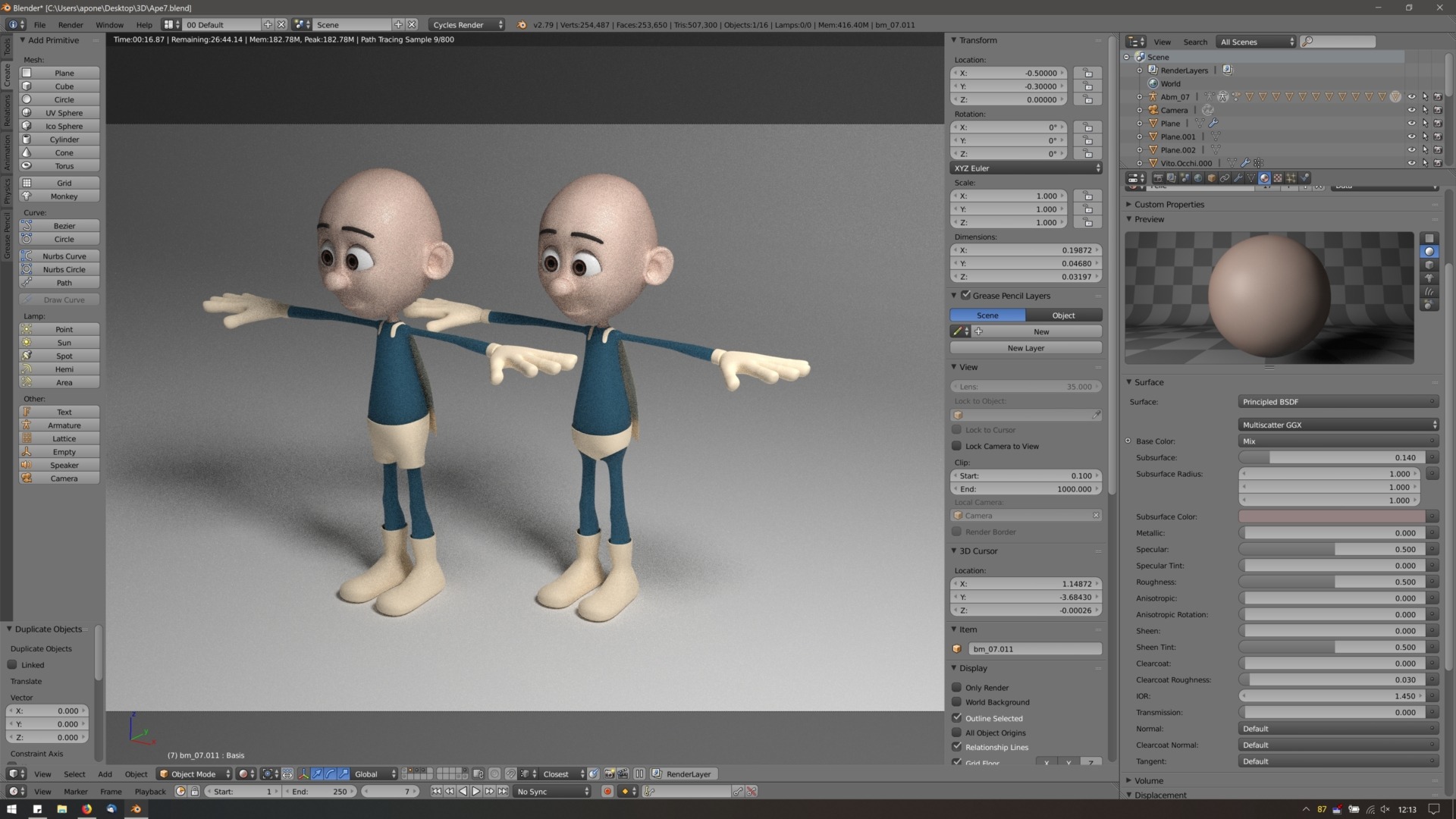Toggle Relationship Lines checkbox

956,746
